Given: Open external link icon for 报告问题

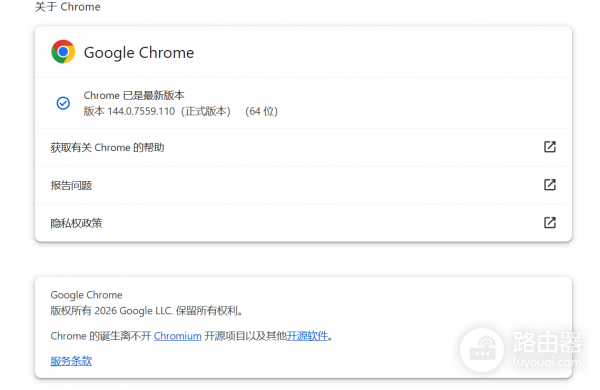Looking at the screenshot, I should point(549,184).
